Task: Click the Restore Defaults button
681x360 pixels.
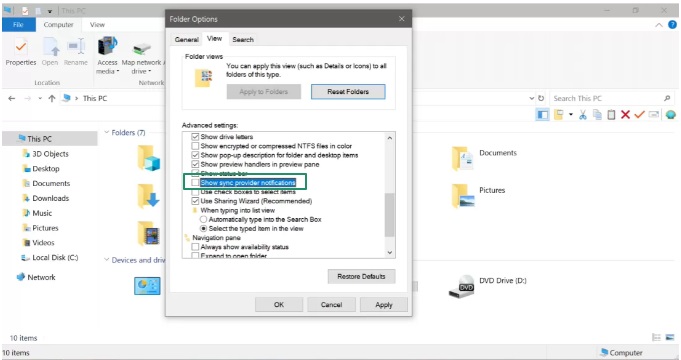Action: click(x=361, y=276)
